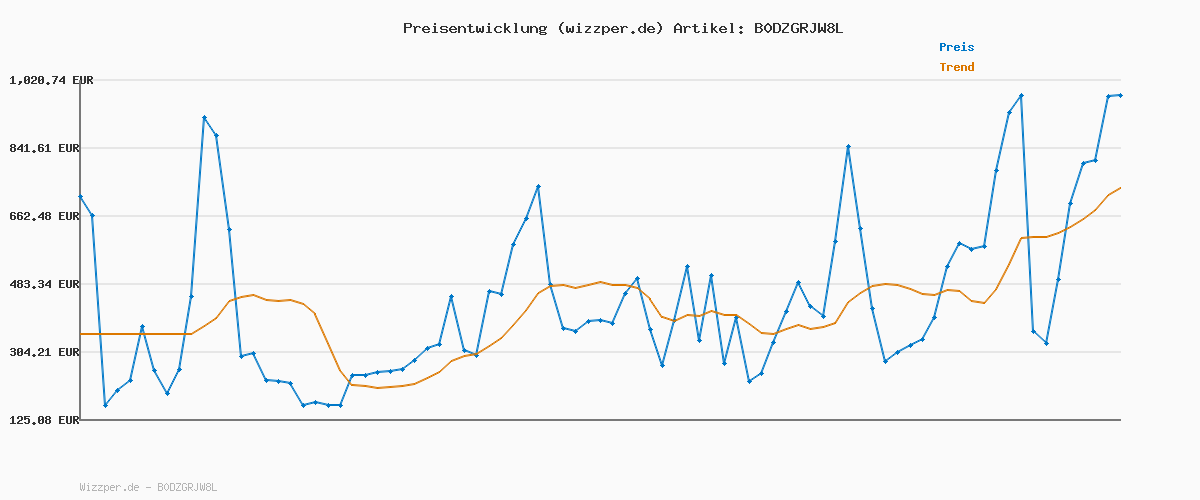The image size is (1200, 500).
Task: Click the chart title 'Preisentwicklung (wizzper.de)'
Action: (533, 28)
